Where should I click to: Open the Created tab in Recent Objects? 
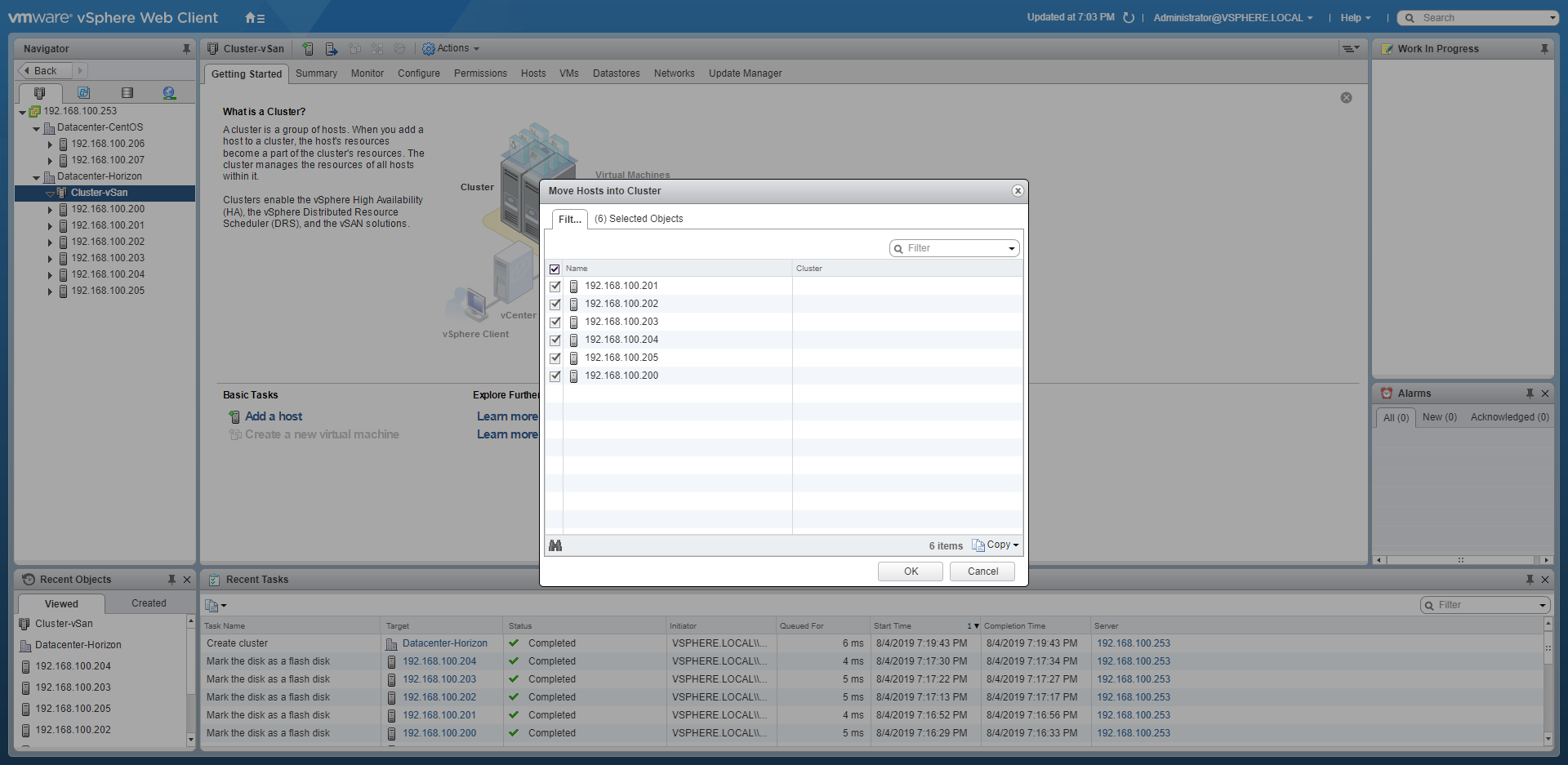[149, 603]
